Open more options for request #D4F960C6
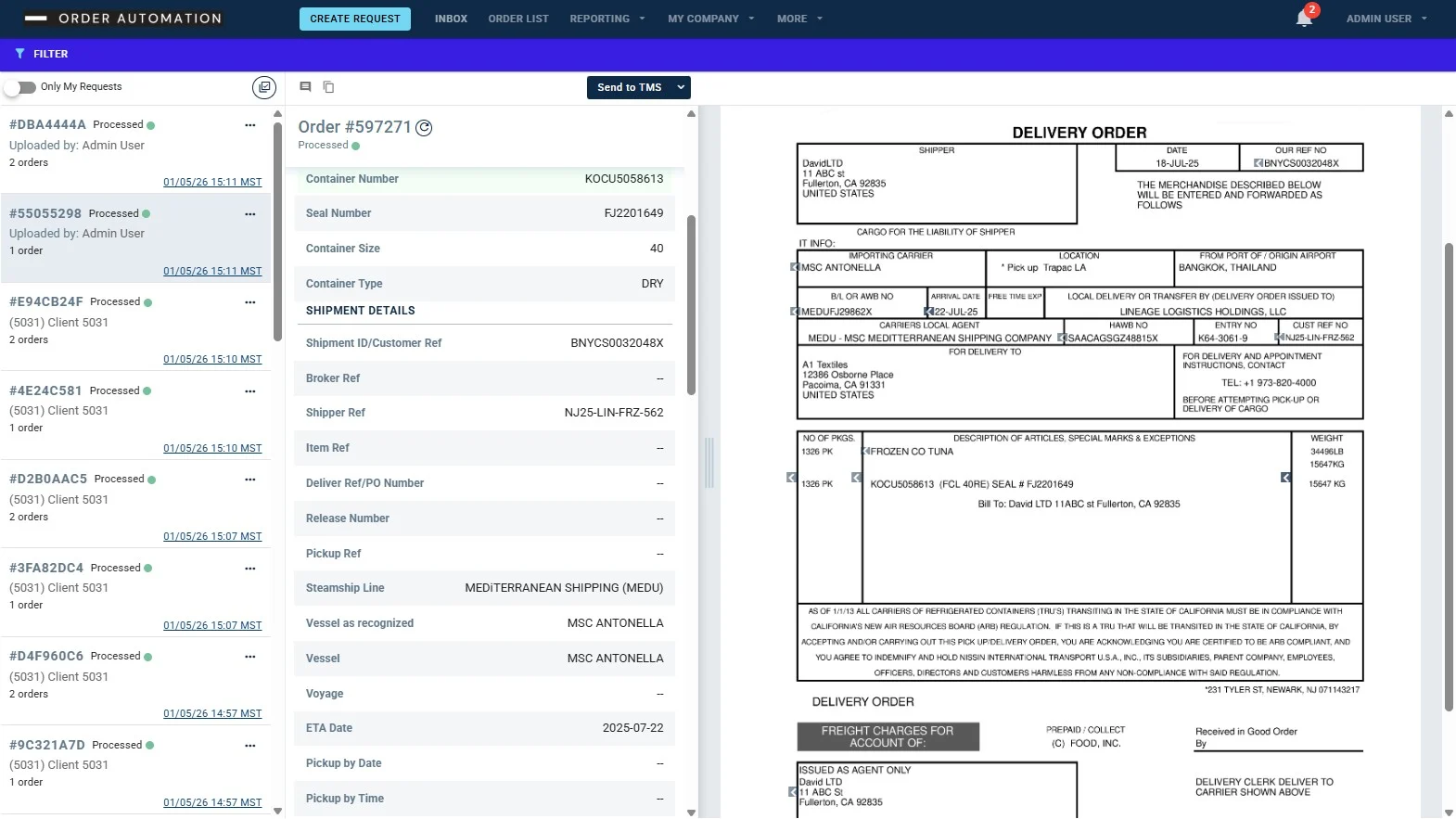This screenshot has height=819, width=1456. (249, 657)
